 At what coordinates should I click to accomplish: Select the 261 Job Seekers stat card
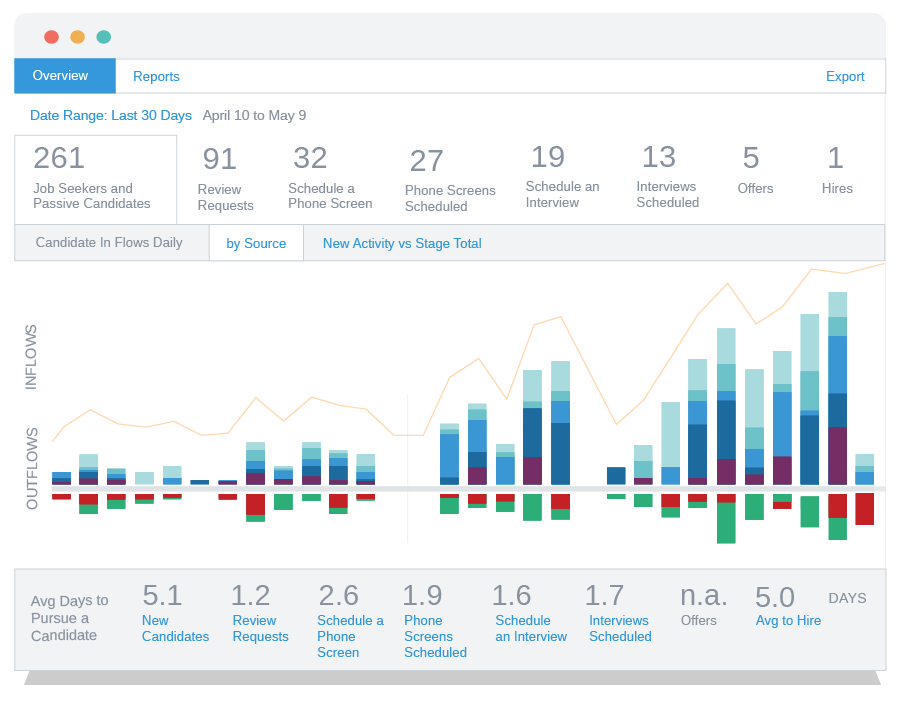click(95, 178)
